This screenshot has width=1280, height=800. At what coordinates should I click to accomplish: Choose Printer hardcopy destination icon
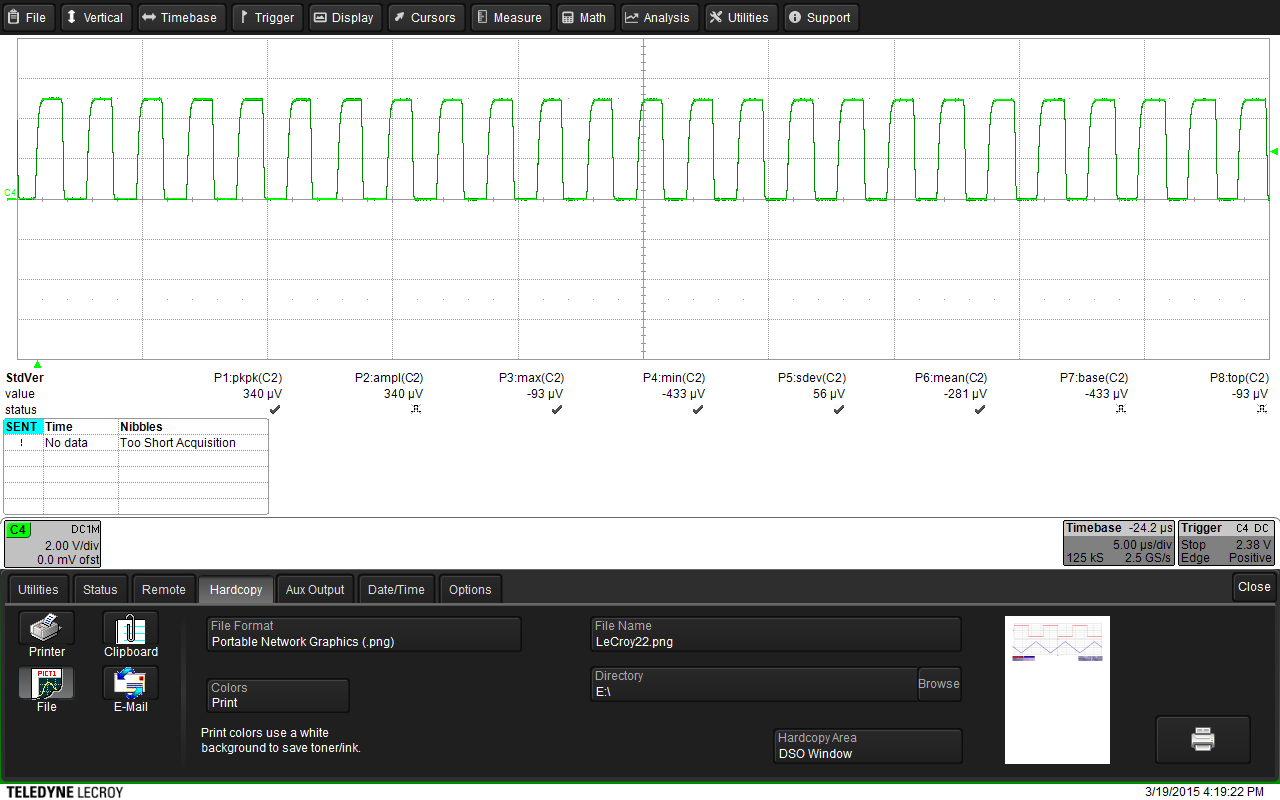click(x=47, y=635)
